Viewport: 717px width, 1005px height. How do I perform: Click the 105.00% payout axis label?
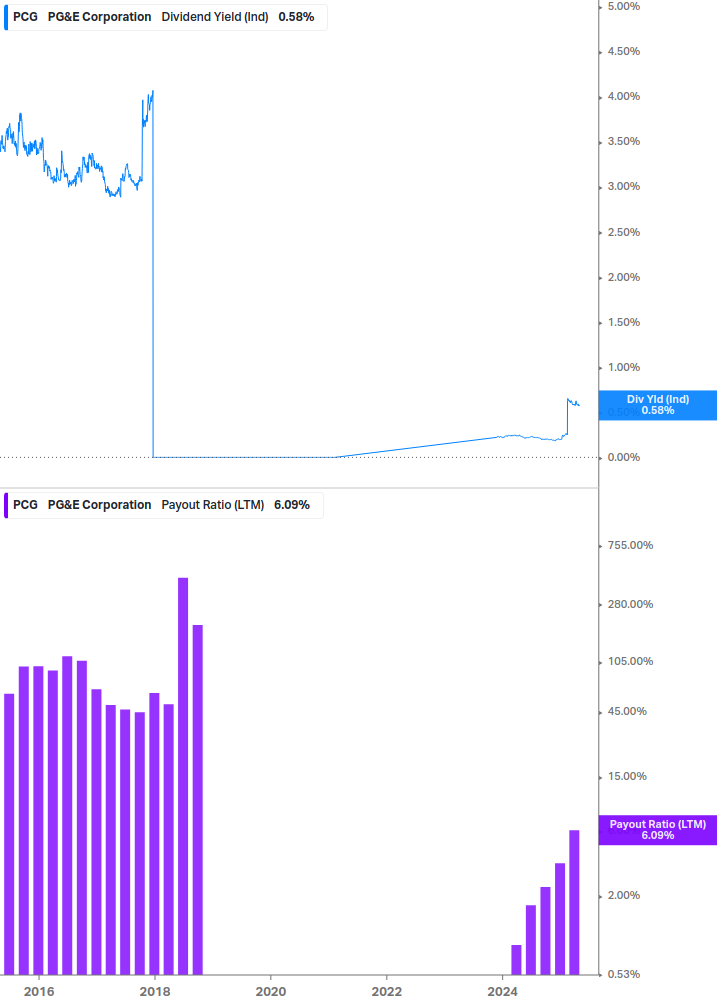[x=630, y=661]
